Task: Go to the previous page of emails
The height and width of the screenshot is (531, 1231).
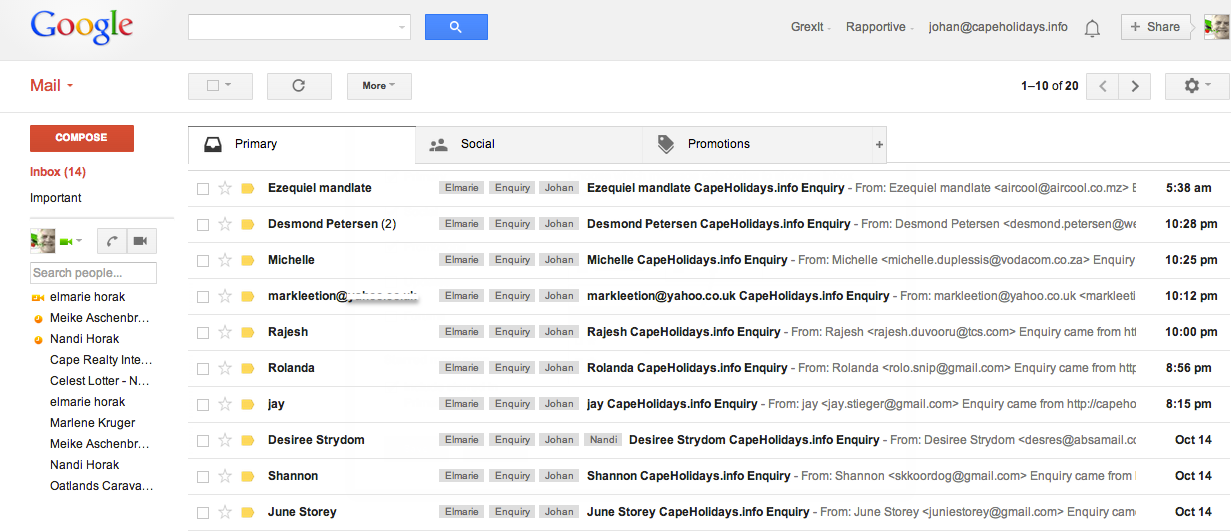Action: click(x=1102, y=86)
